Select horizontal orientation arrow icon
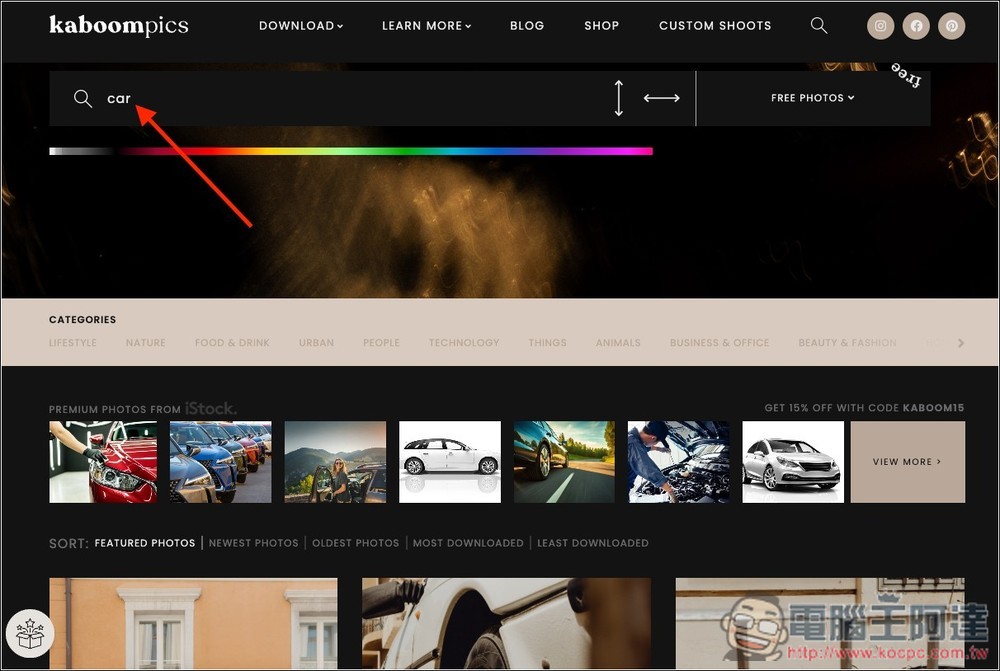Viewport: 1000px width, 671px height. pos(661,98)
